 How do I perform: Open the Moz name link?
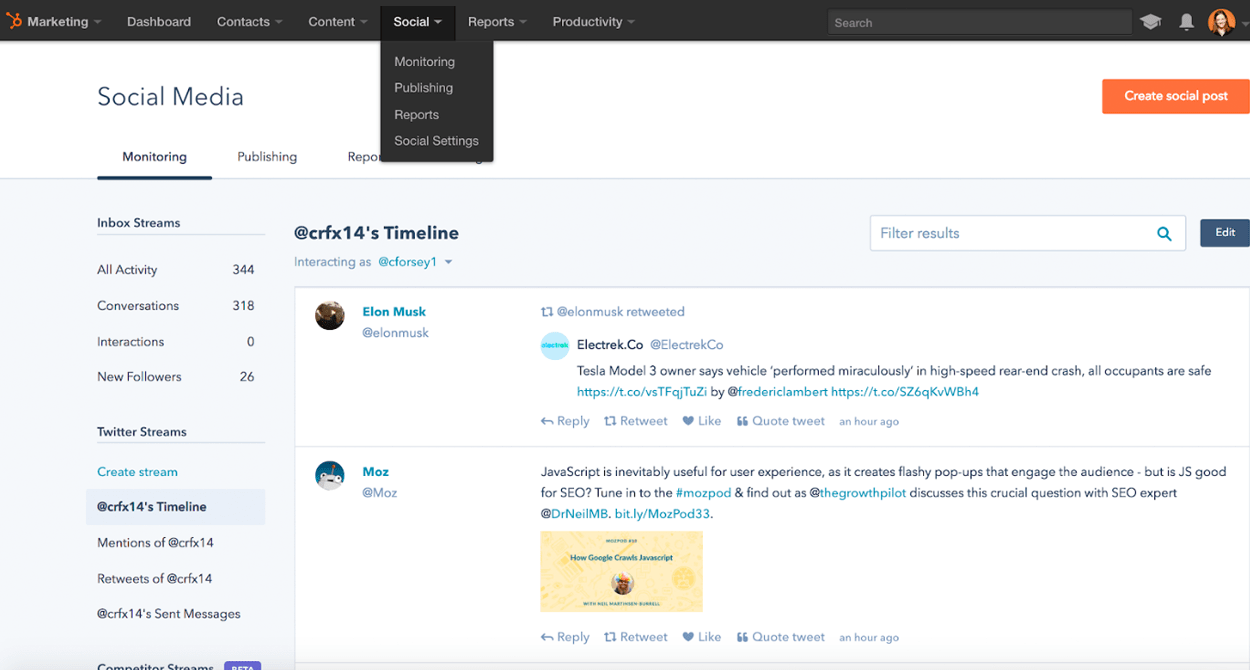point(375,472)
